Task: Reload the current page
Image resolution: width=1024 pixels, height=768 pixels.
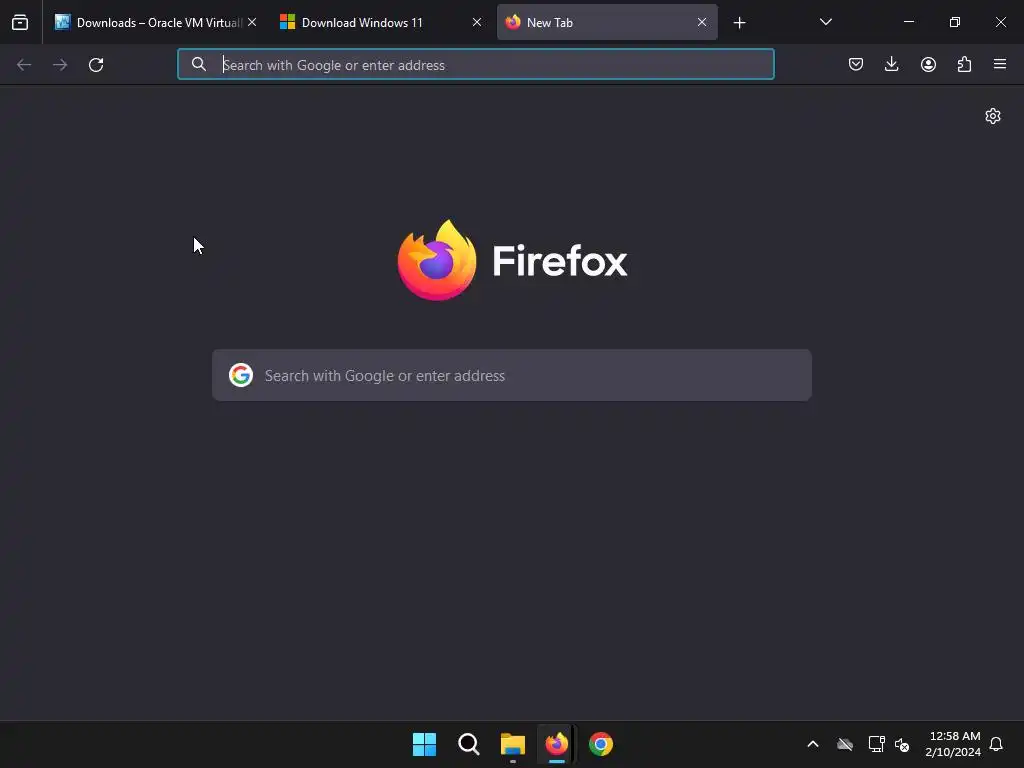Action: coord(96,65)
